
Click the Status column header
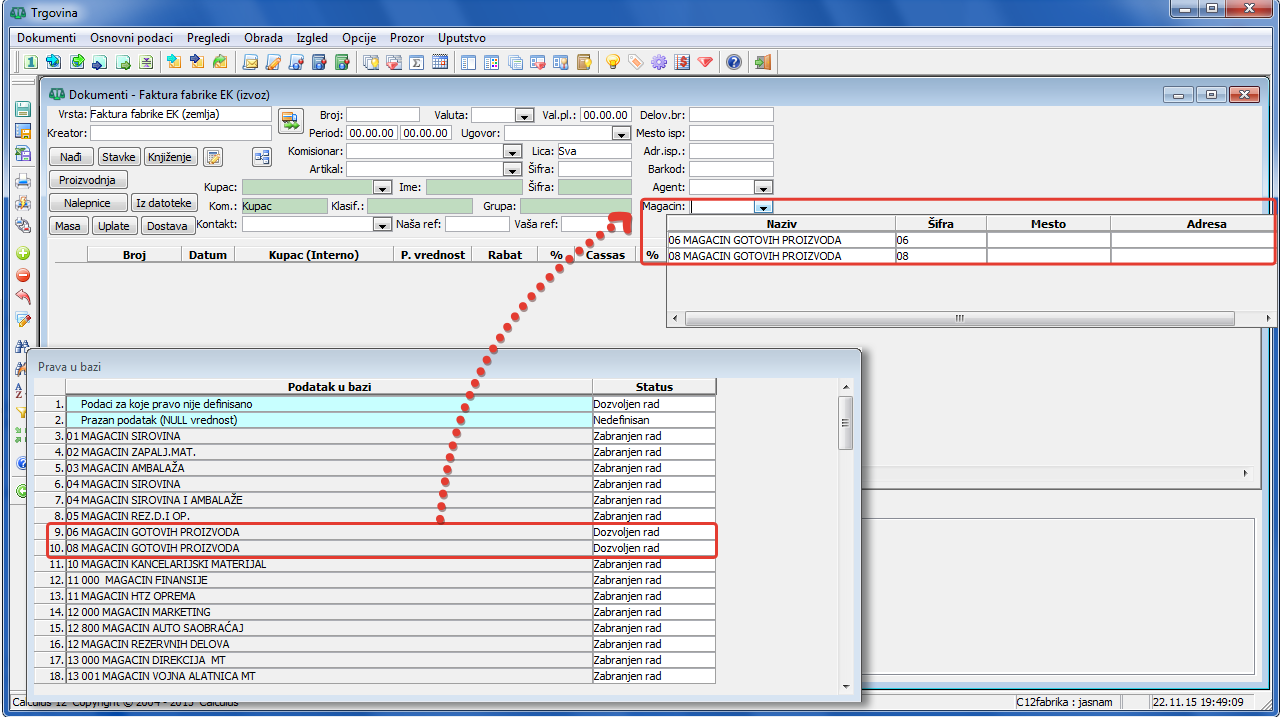[x=654, y=387]
